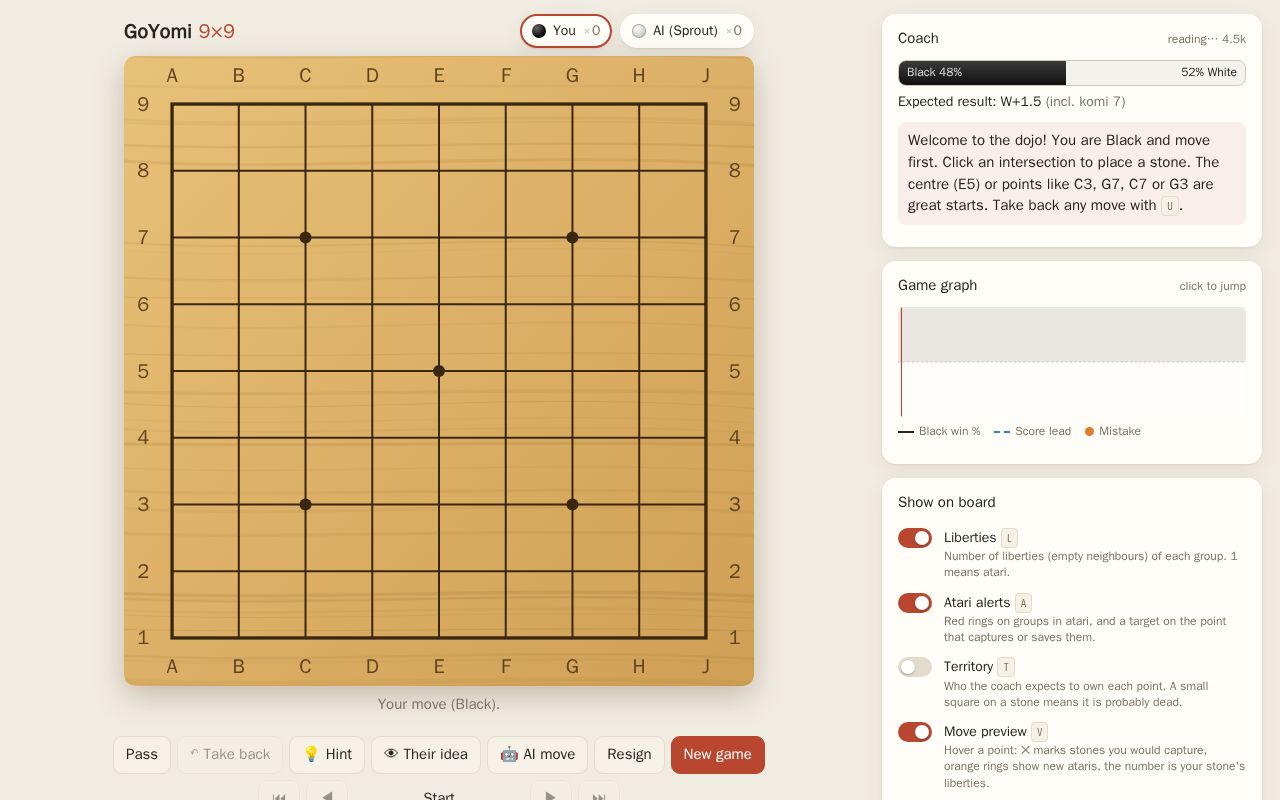Click the Resign button
This screenshot has width=1280, height=800.
click(629, 754)
